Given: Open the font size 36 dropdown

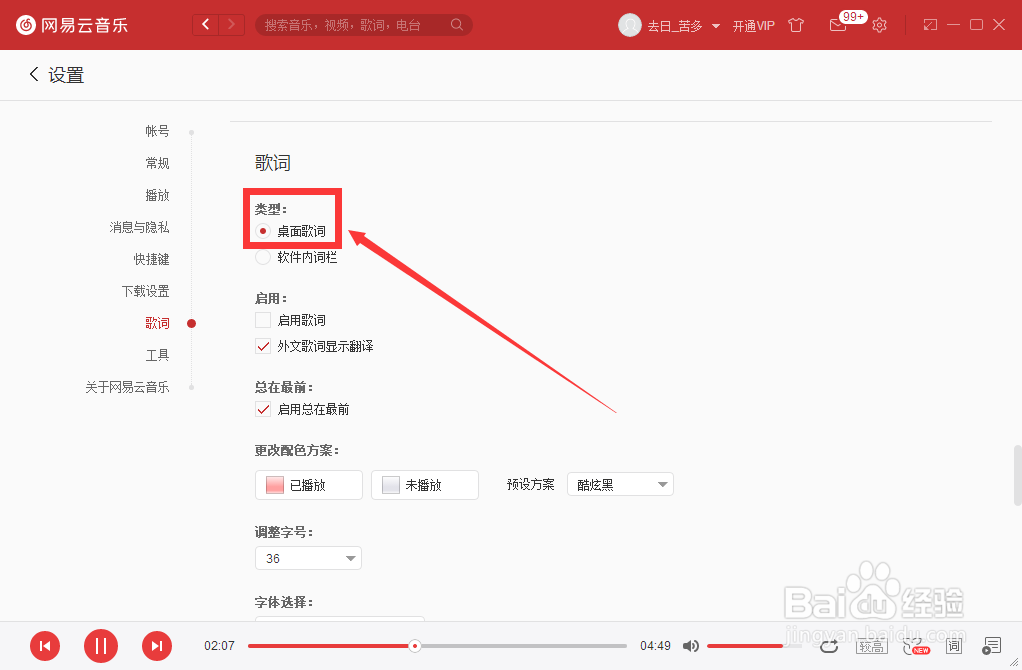Looking at the screenshot, I should (308, 558).
